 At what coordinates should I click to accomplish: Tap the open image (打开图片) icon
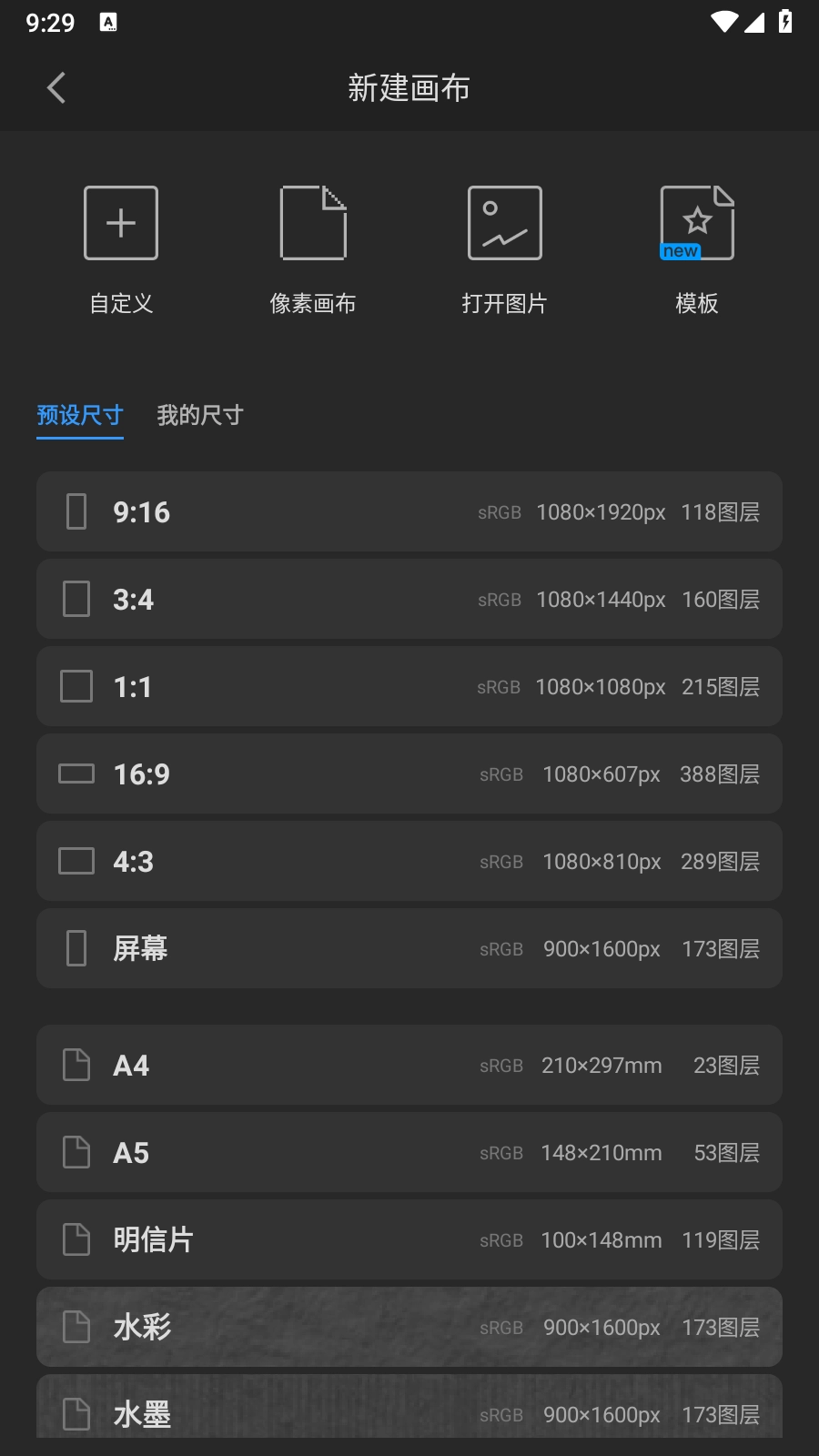504,223
